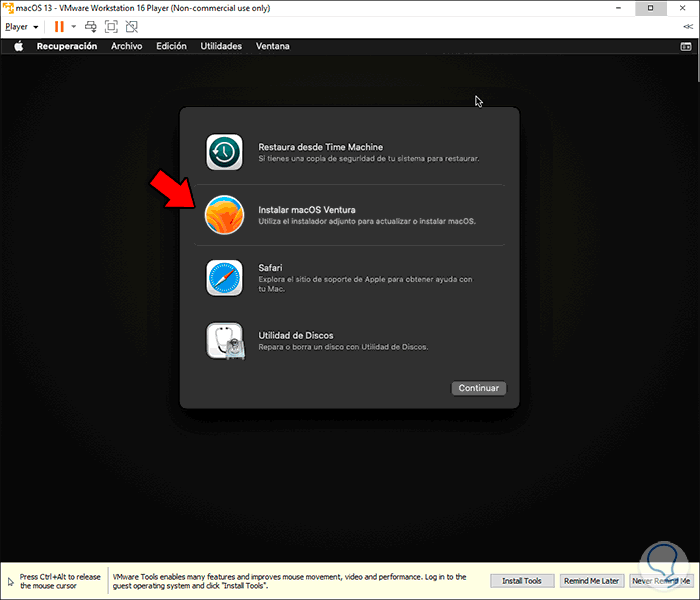Viewport: 700px width, 600px height.
Task: Click Never Remind Me button
Action: [661, 581]
